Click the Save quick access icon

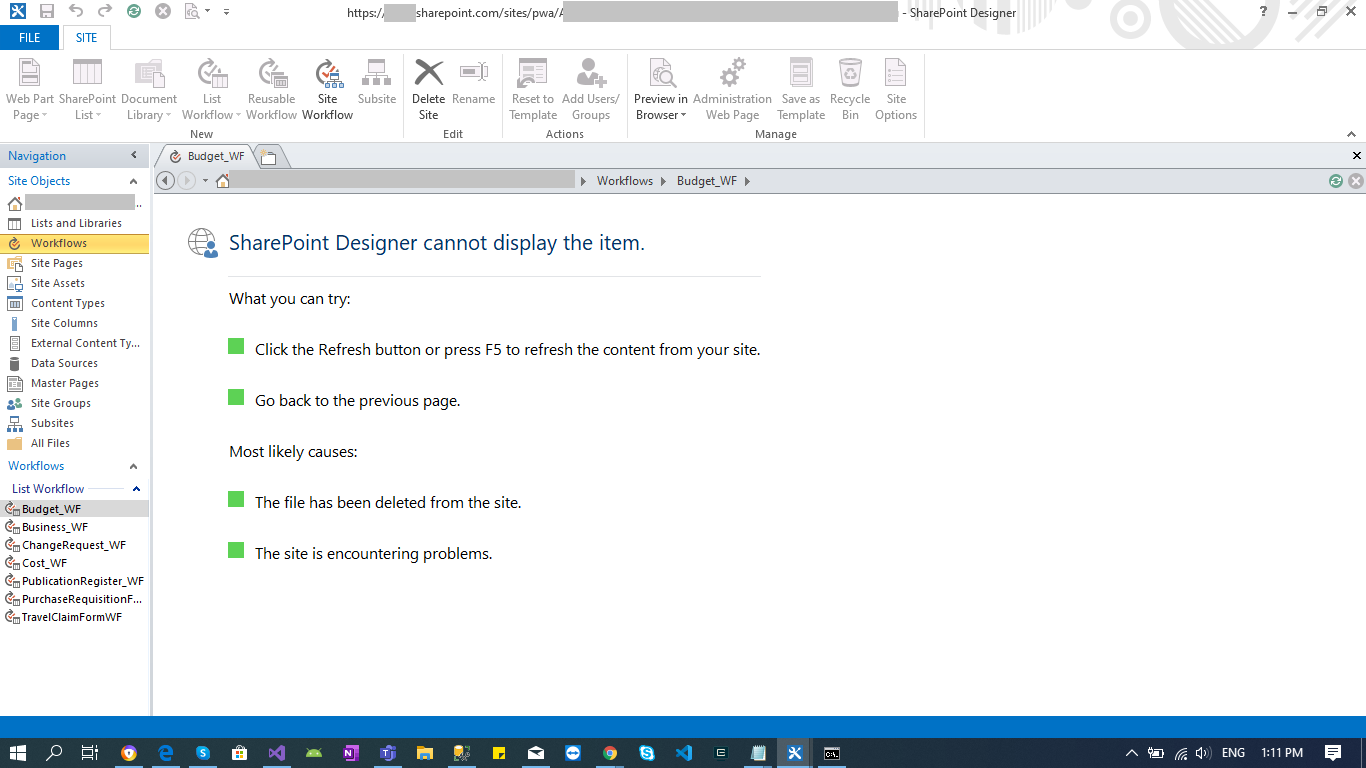tap(47, 12)
